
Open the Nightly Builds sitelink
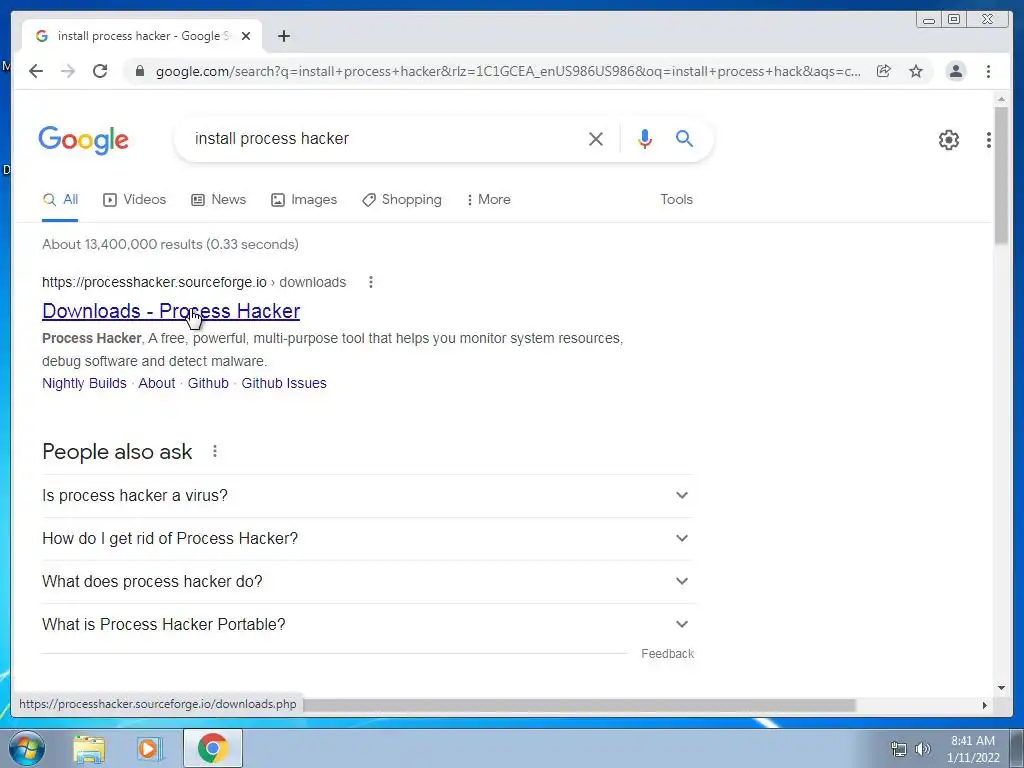(x=84, y=383)
